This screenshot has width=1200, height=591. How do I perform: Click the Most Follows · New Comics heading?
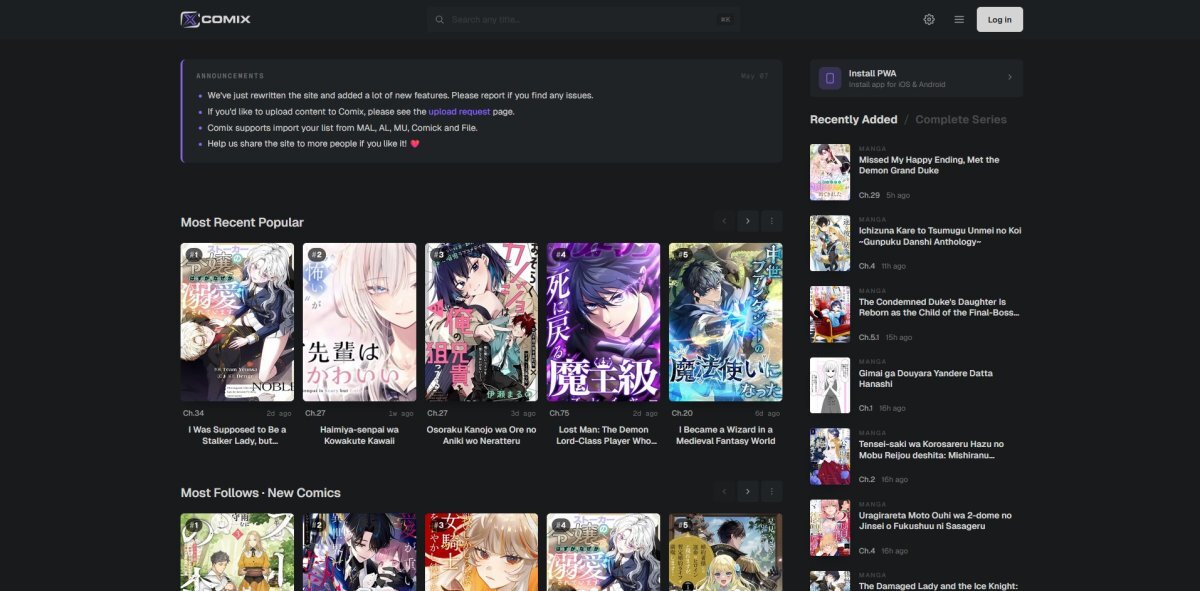(261, 493)
